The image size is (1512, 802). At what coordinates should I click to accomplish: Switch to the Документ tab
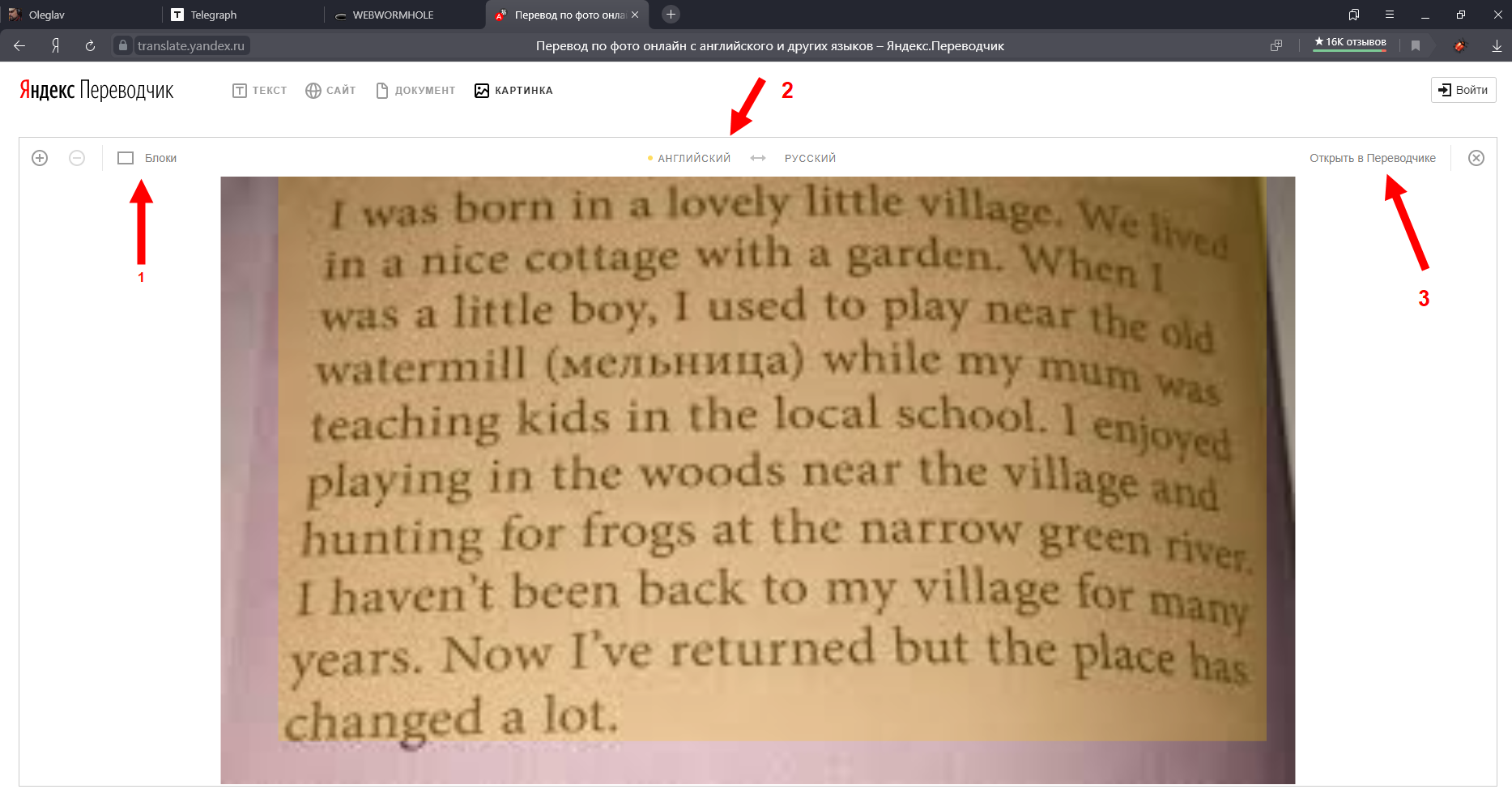pyautogui.click(x=415, y=91)
